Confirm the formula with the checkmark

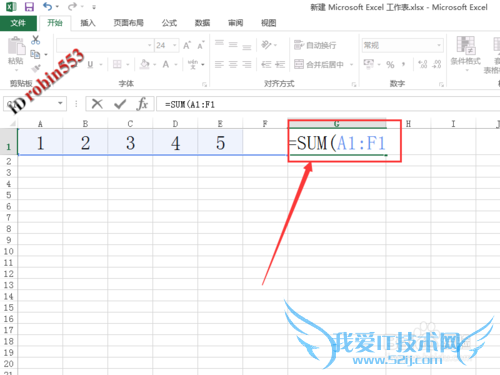[x=120, y=104]
